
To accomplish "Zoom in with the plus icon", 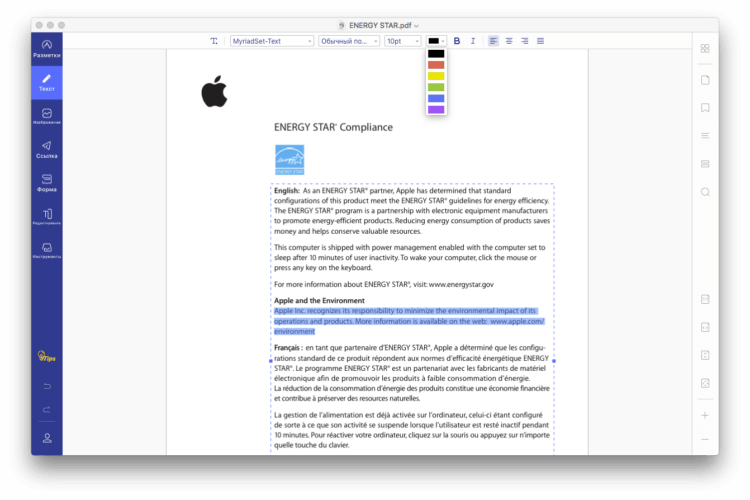I will pyautogui.click(x=705, y=415).
